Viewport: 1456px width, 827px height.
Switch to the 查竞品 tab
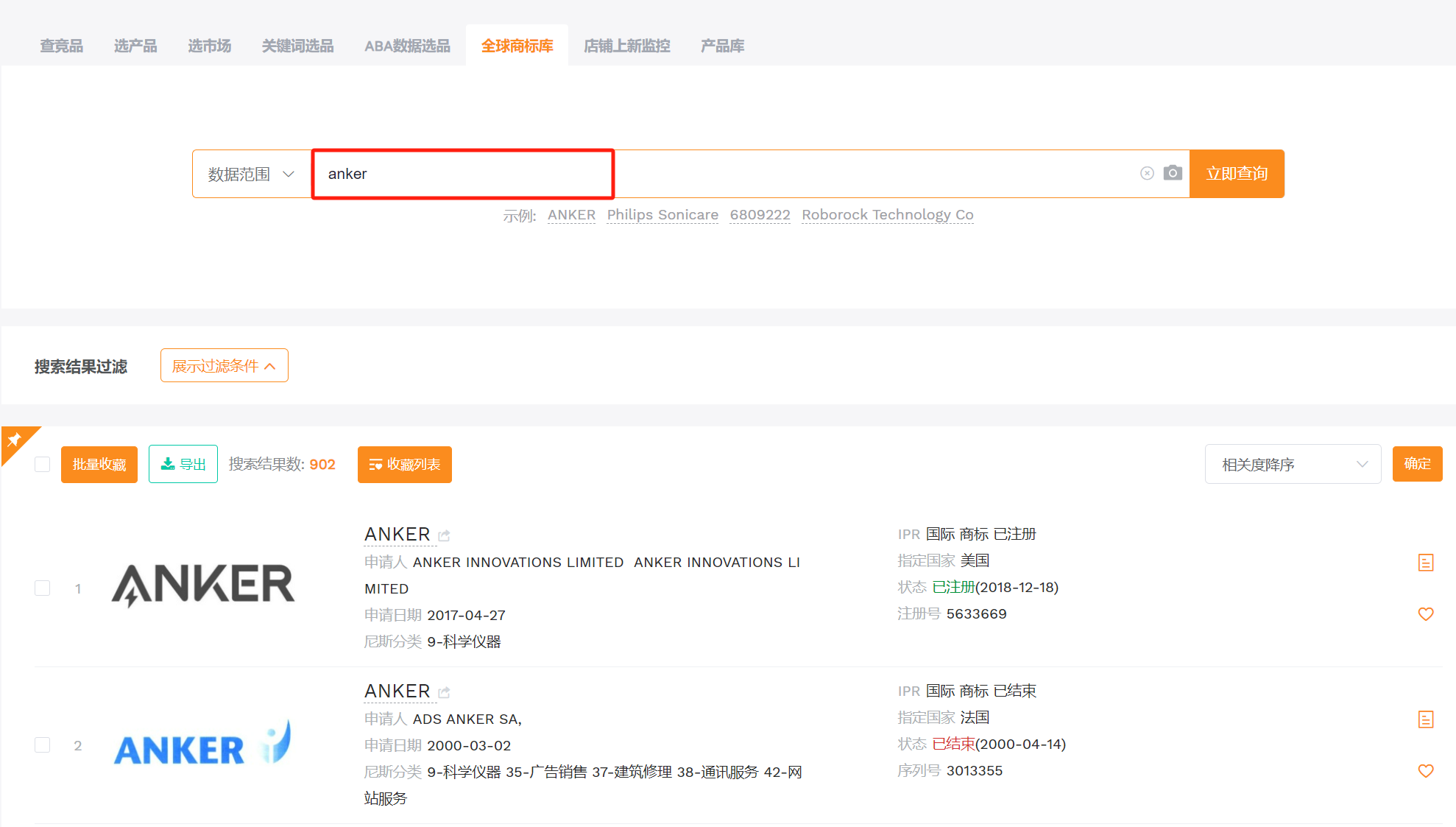(61, 46)
